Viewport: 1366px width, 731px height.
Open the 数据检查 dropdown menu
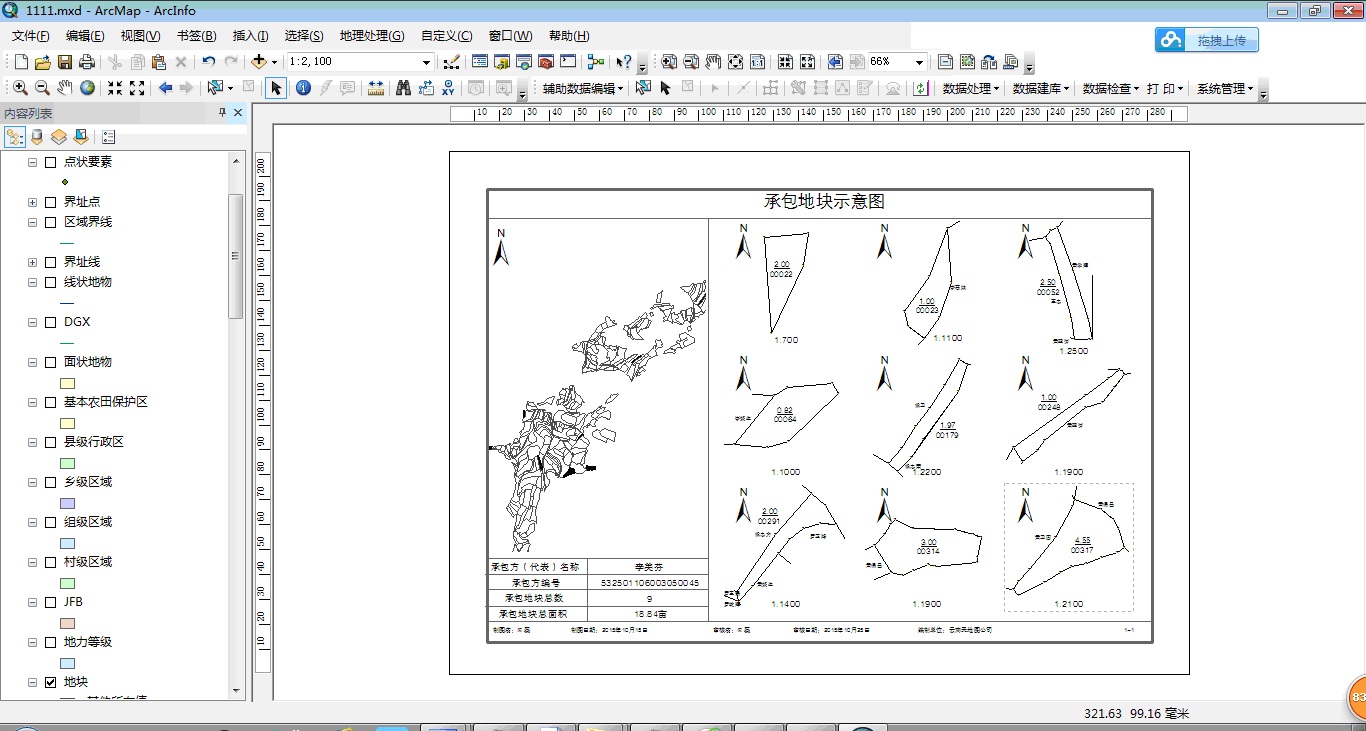(x=1111, y=88)
